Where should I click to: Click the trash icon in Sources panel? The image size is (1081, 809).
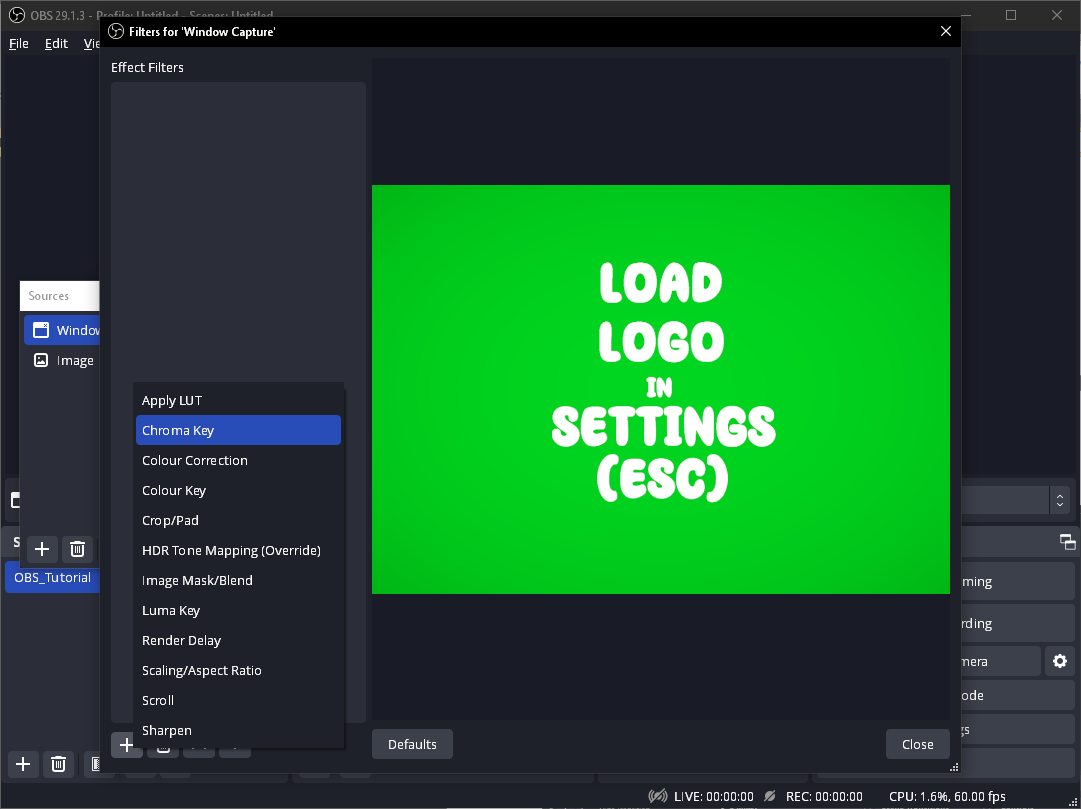[x=77, y=549]
